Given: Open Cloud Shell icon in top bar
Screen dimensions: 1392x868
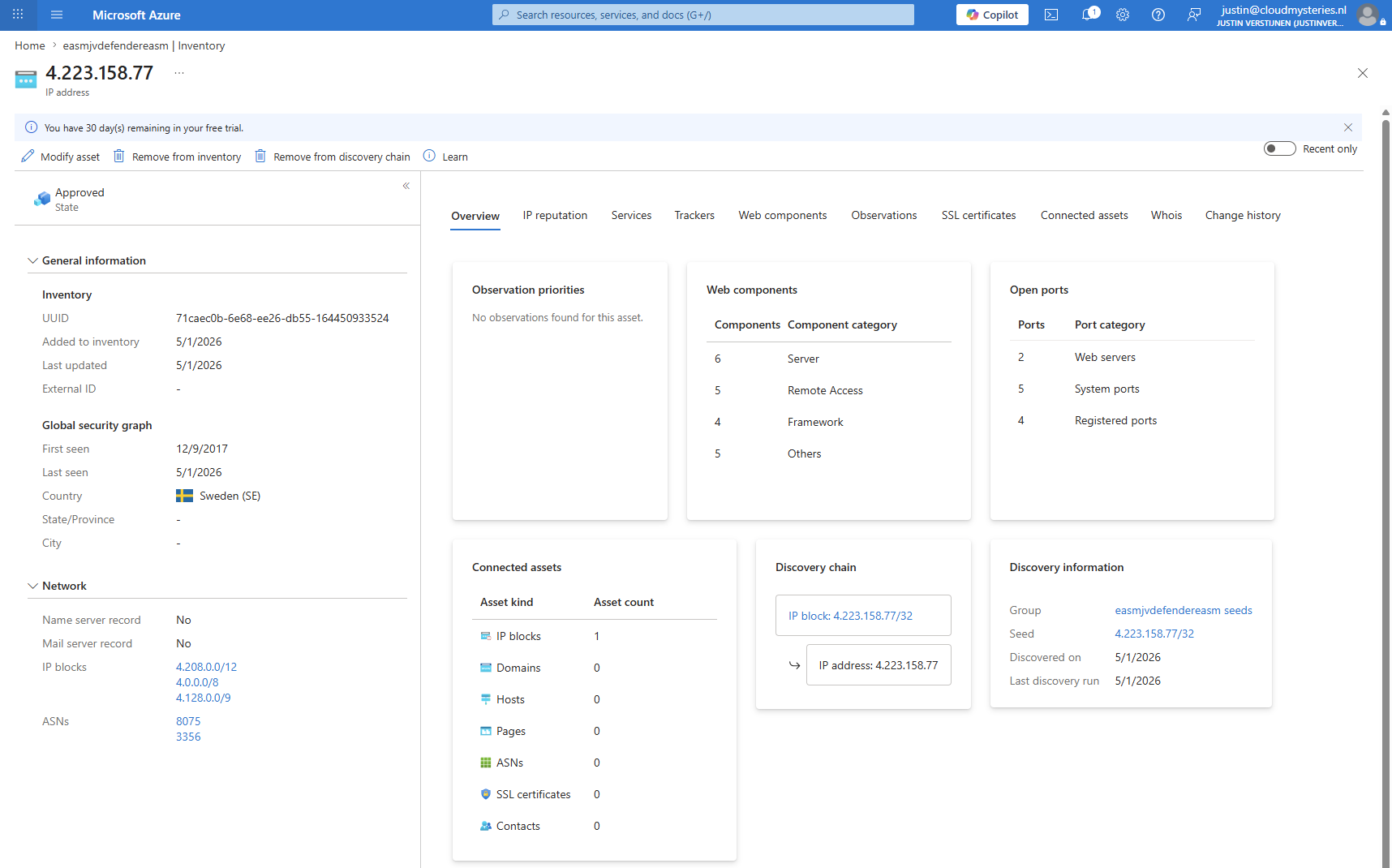Looking at the screenshot, I should click(x=1051, y=15).
